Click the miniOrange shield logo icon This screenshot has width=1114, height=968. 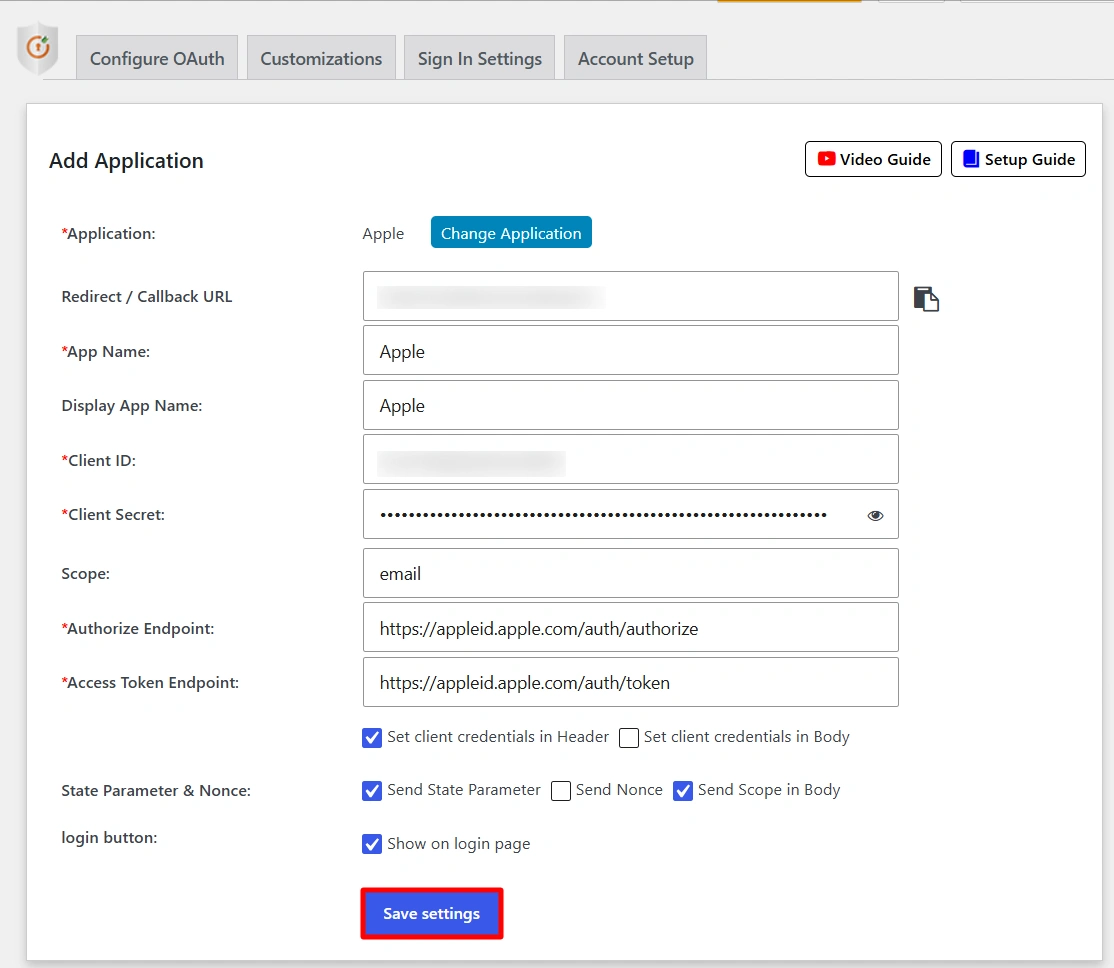point(38,48)
